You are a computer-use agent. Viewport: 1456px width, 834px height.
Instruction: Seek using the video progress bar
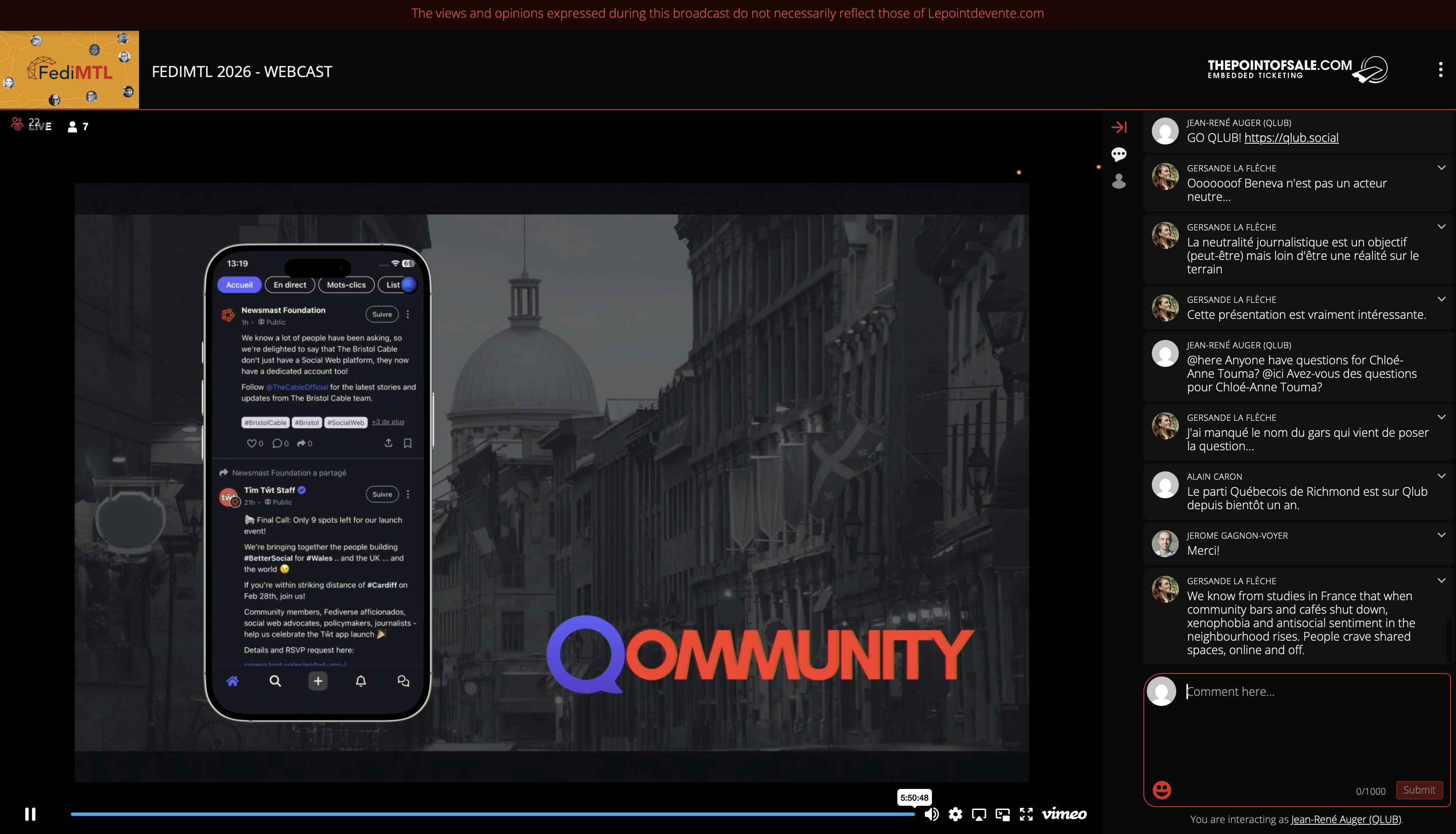tap(492, 814)
